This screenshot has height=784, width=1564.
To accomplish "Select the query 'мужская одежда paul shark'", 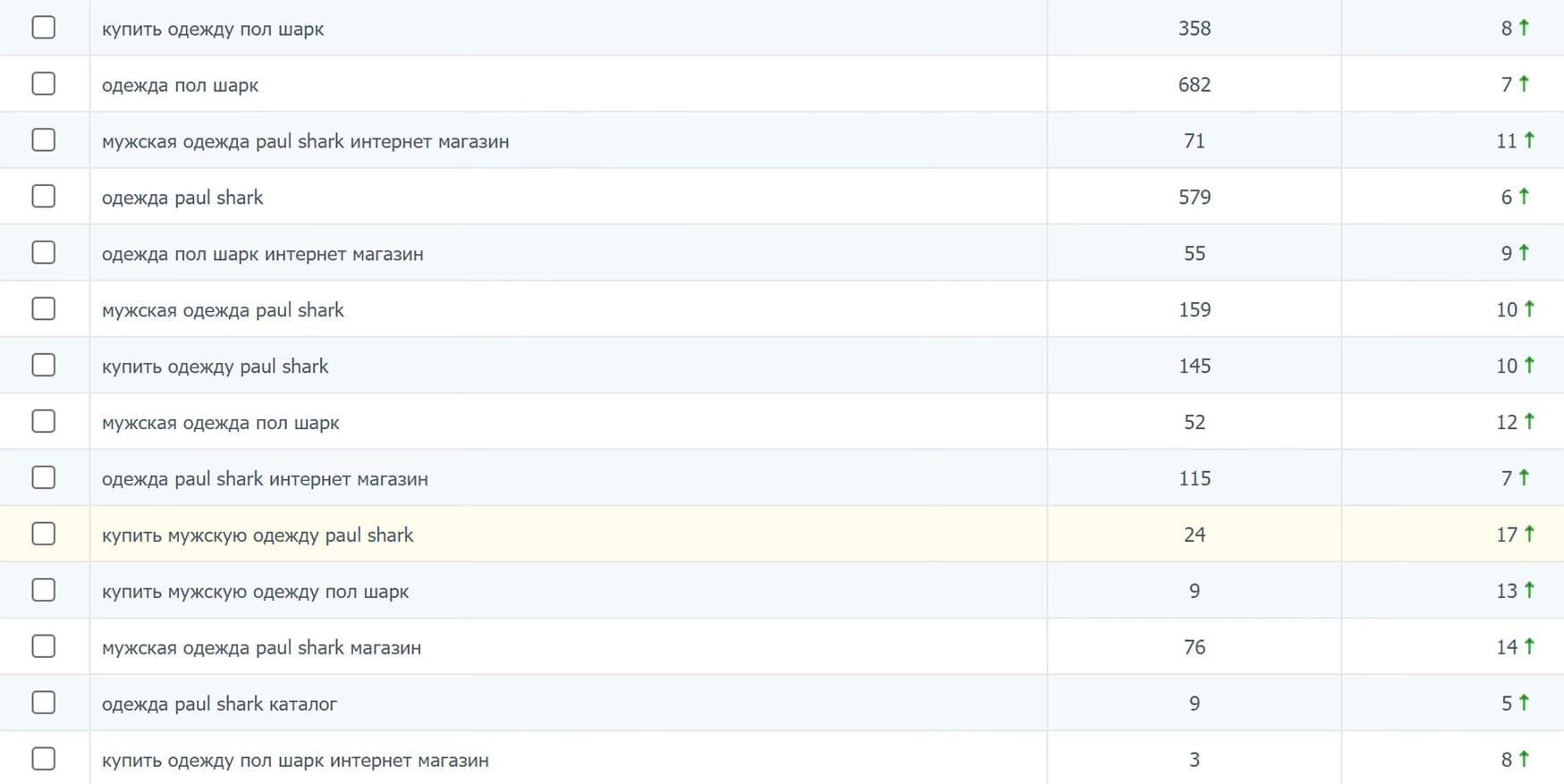I will pos(223,310).
